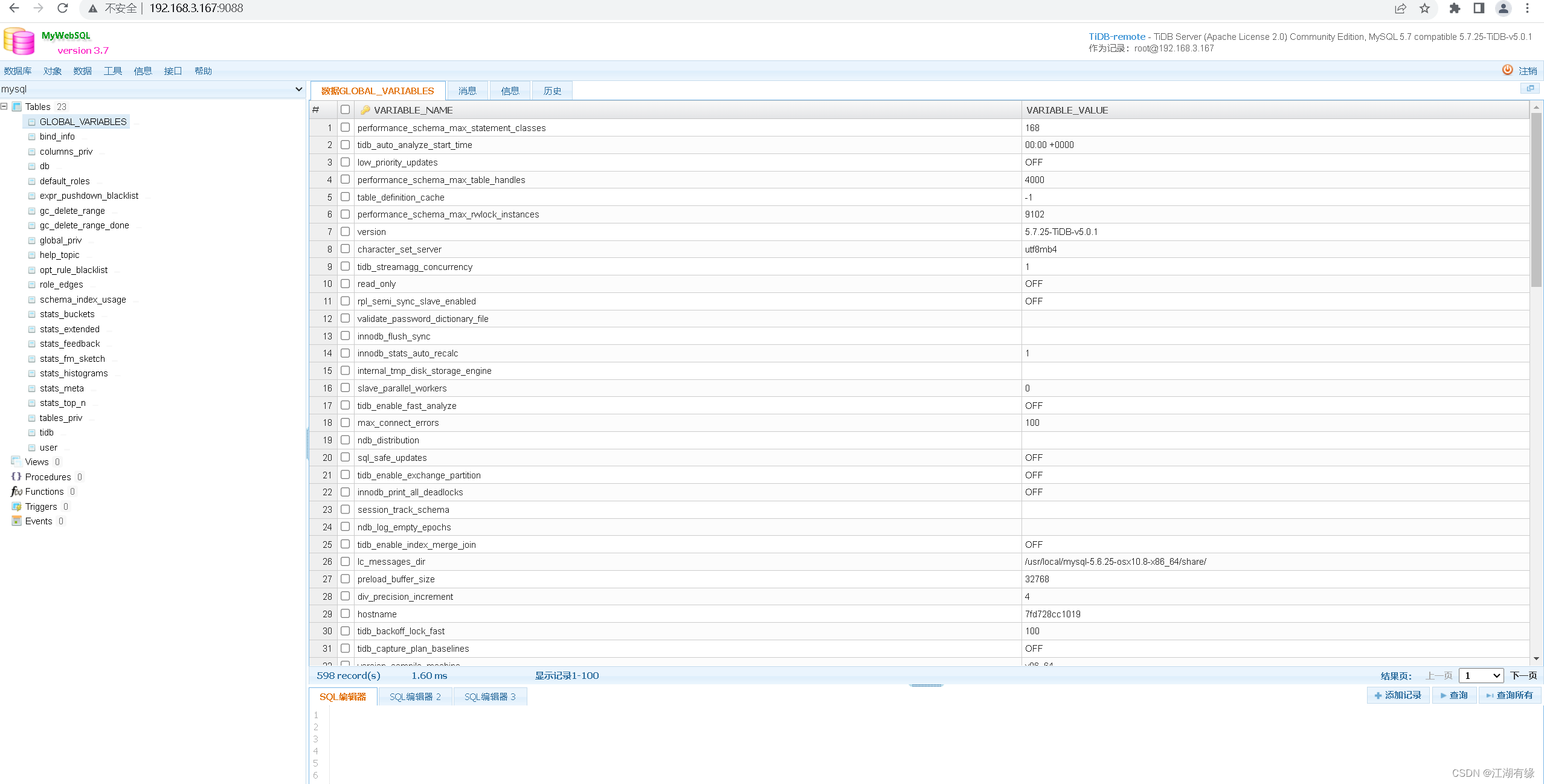Open the results page number dropdown
The width and height of the screenshot is (1544, 784).
pyautogui.click(x=1481, y=675)
